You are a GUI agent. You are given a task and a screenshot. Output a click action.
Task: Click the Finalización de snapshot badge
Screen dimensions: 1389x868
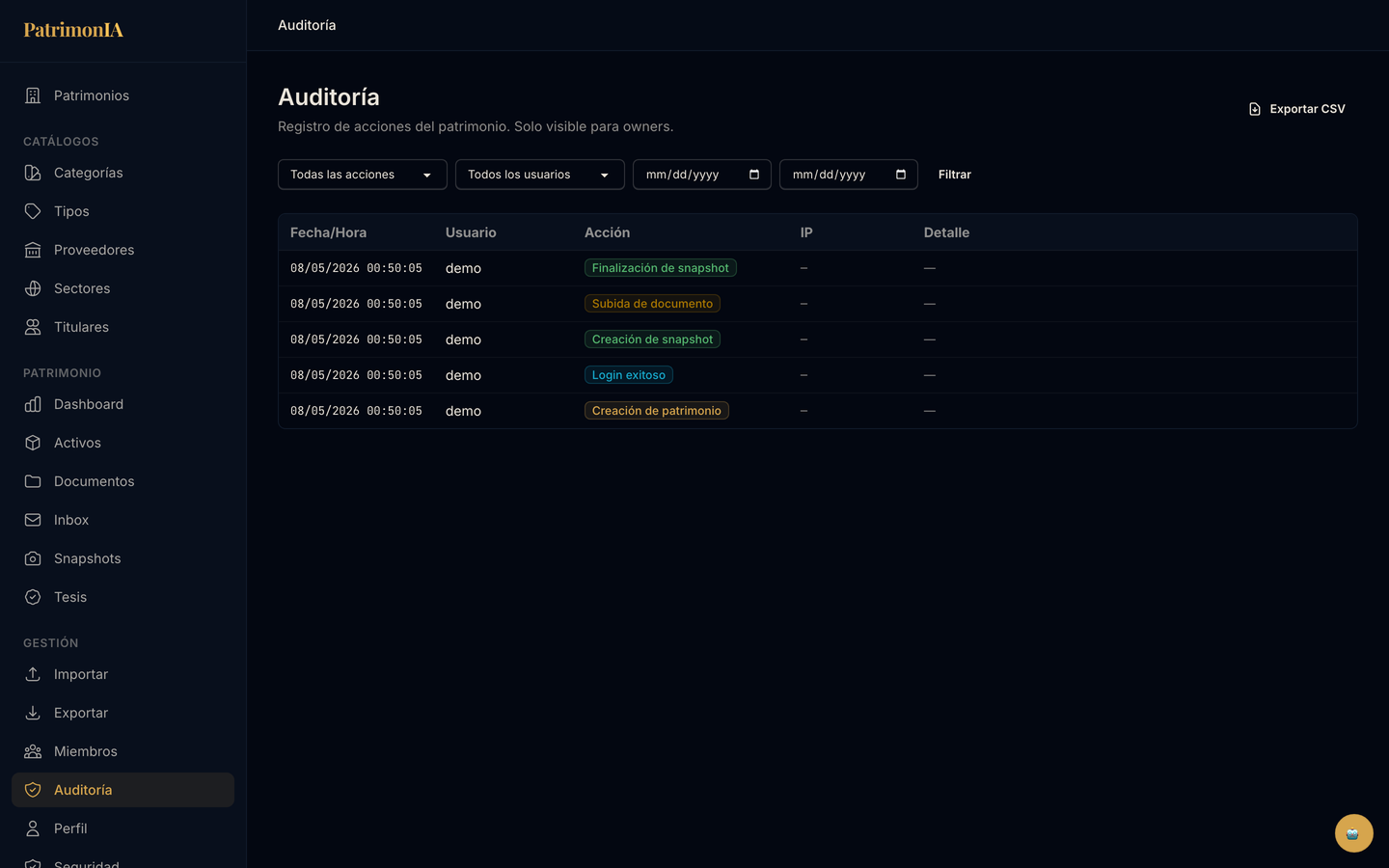tap(661, 268)
